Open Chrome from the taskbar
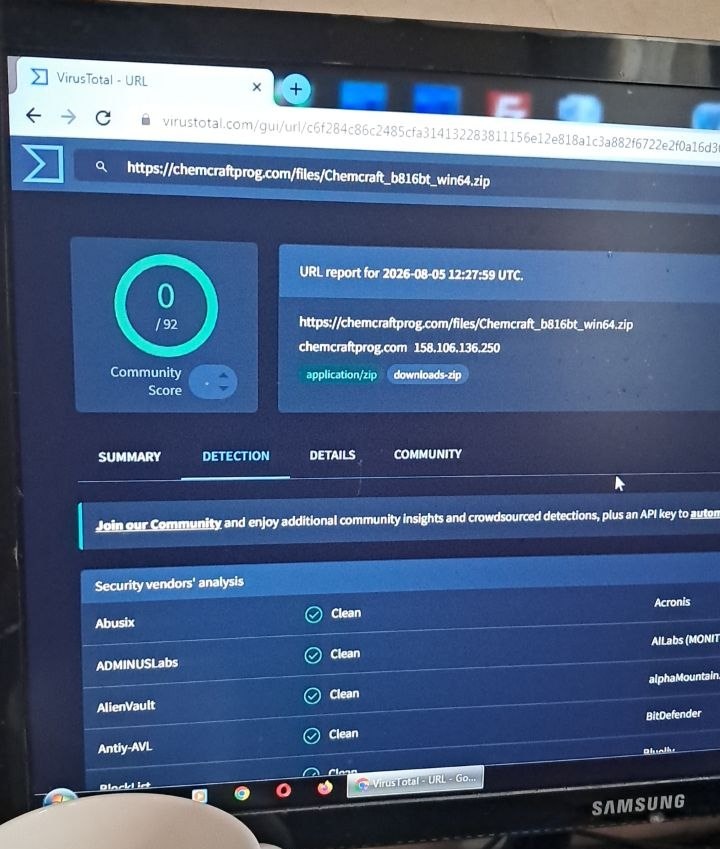720x849 pixels. (x=242, y=793)
